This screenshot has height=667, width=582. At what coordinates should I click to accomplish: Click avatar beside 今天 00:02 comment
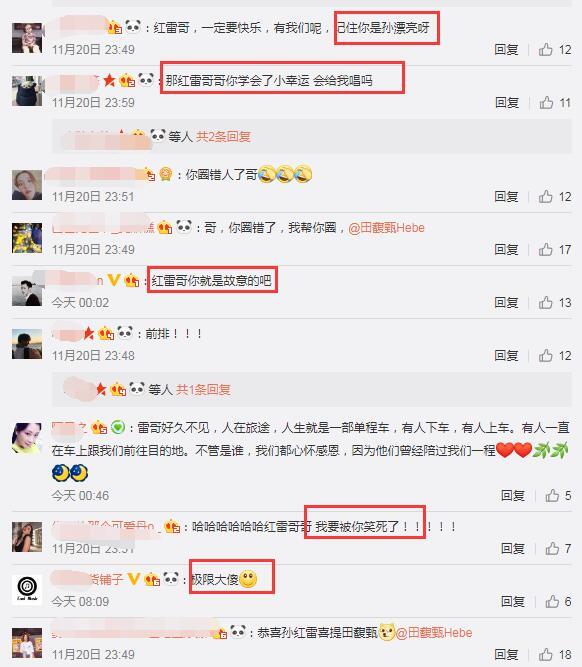tap(27, 291)
